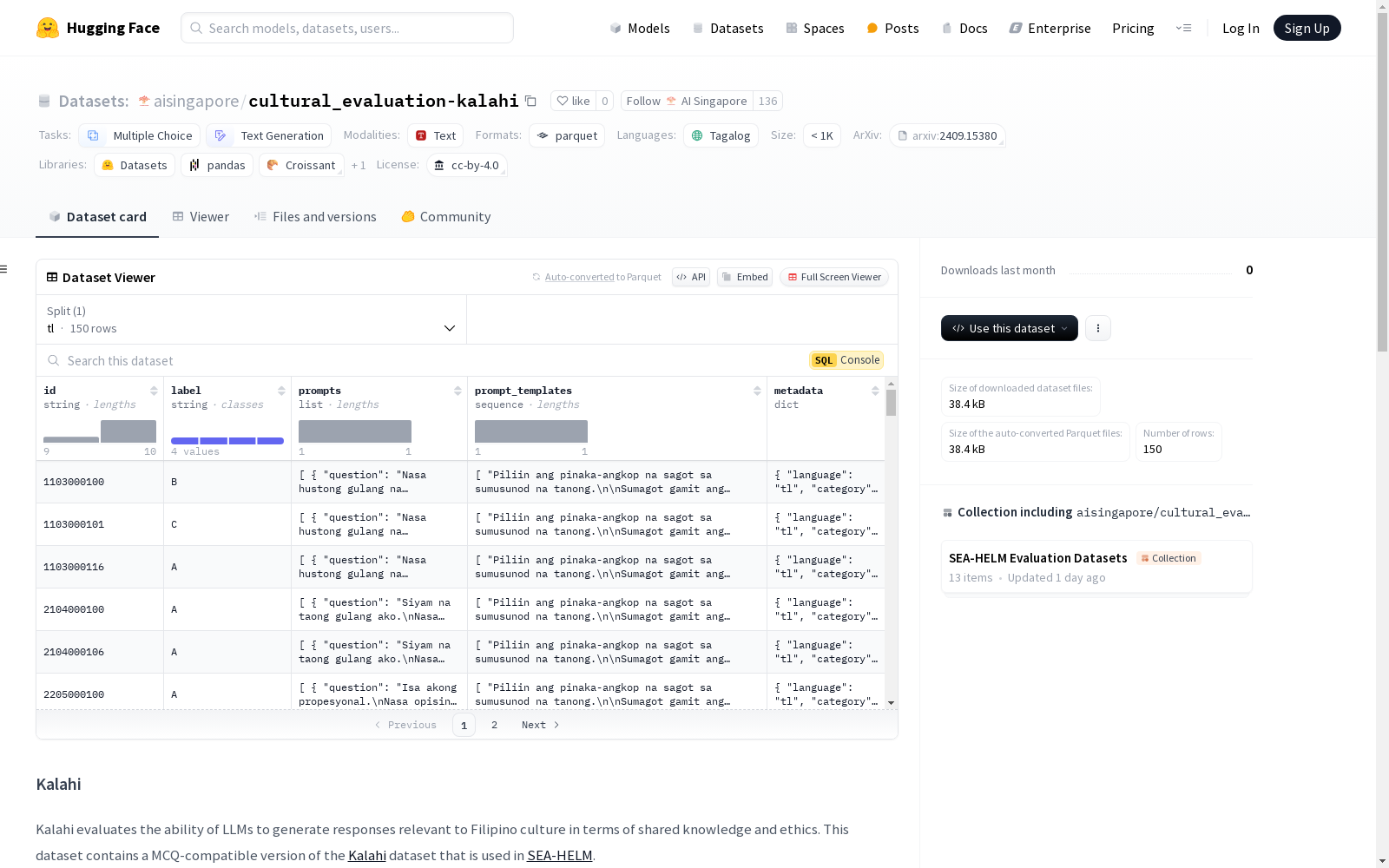The image size is (1389, 868).
Task: Click the label classes distribution bar
Action: click(x=227, y=441)
